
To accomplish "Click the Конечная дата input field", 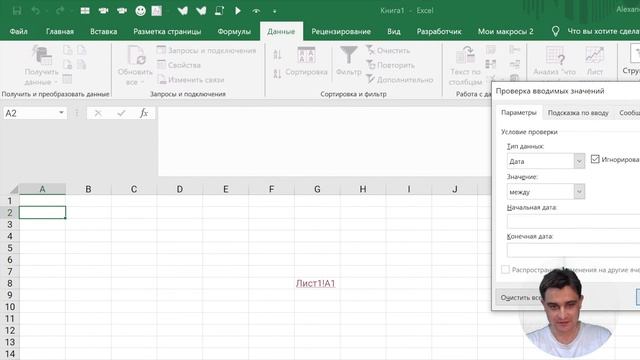I will (573, 250).
